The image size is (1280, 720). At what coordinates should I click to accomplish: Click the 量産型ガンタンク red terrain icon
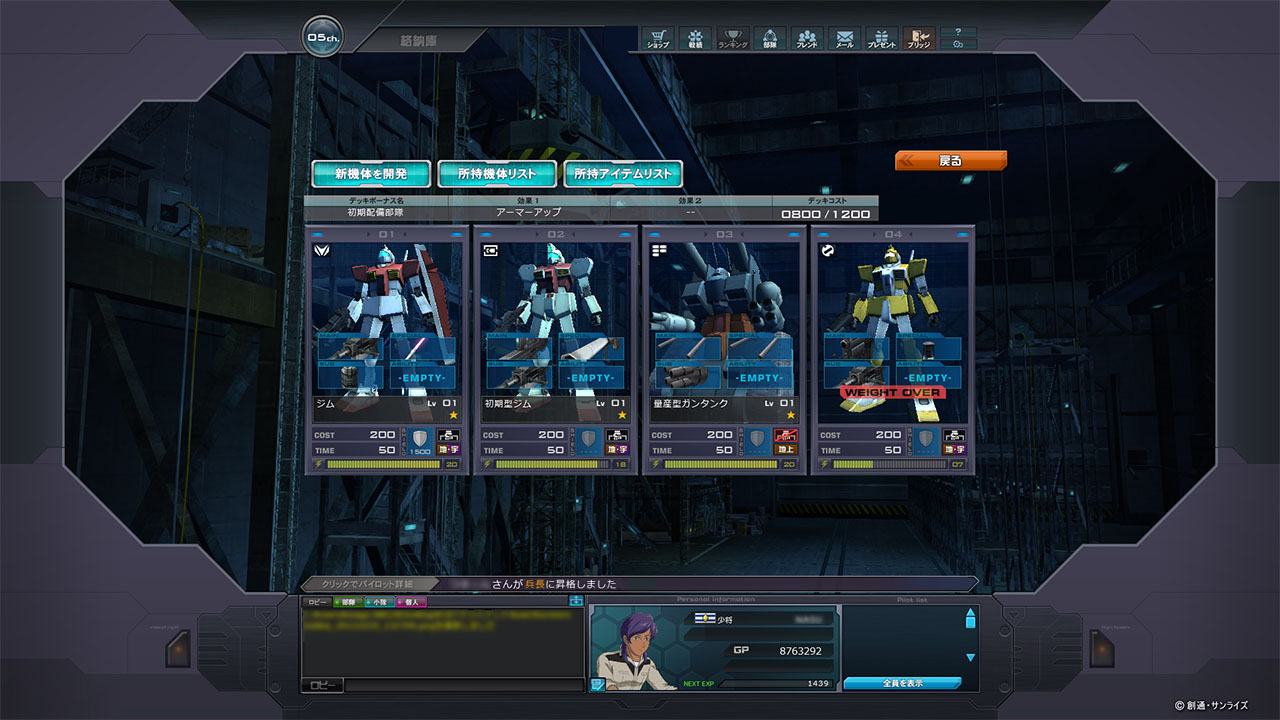pos(786,436)
